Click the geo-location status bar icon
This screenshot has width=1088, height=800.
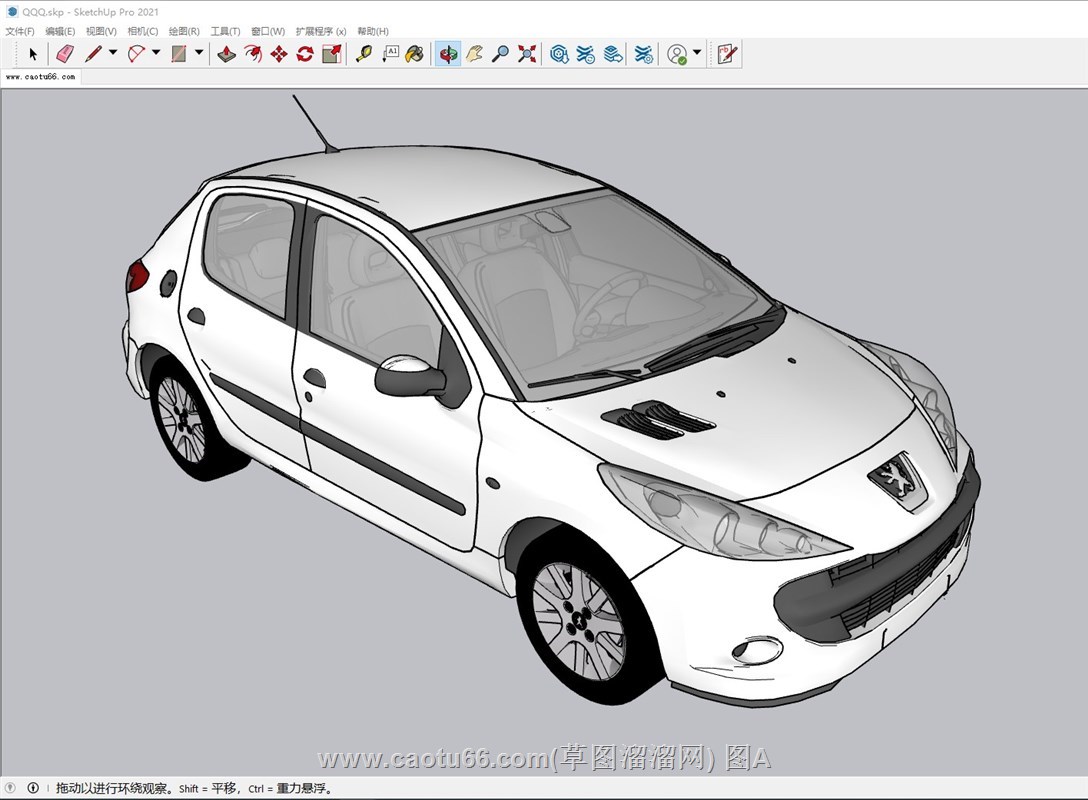[x=12, y=788]
